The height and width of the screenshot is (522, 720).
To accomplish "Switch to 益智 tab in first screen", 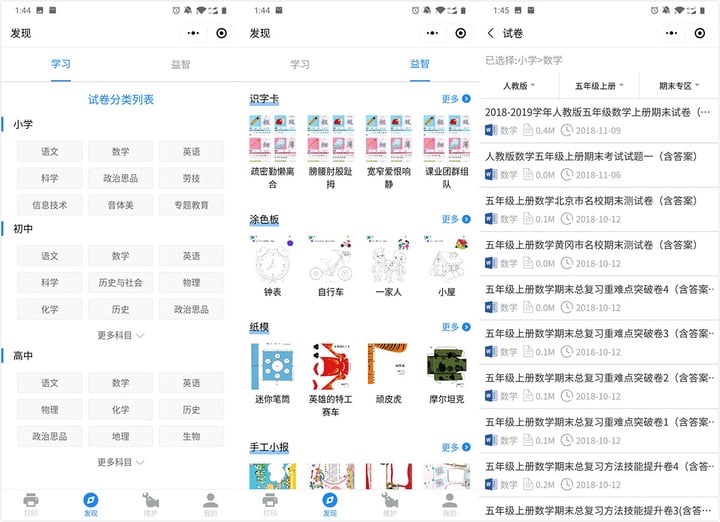I will pos(180,64).
